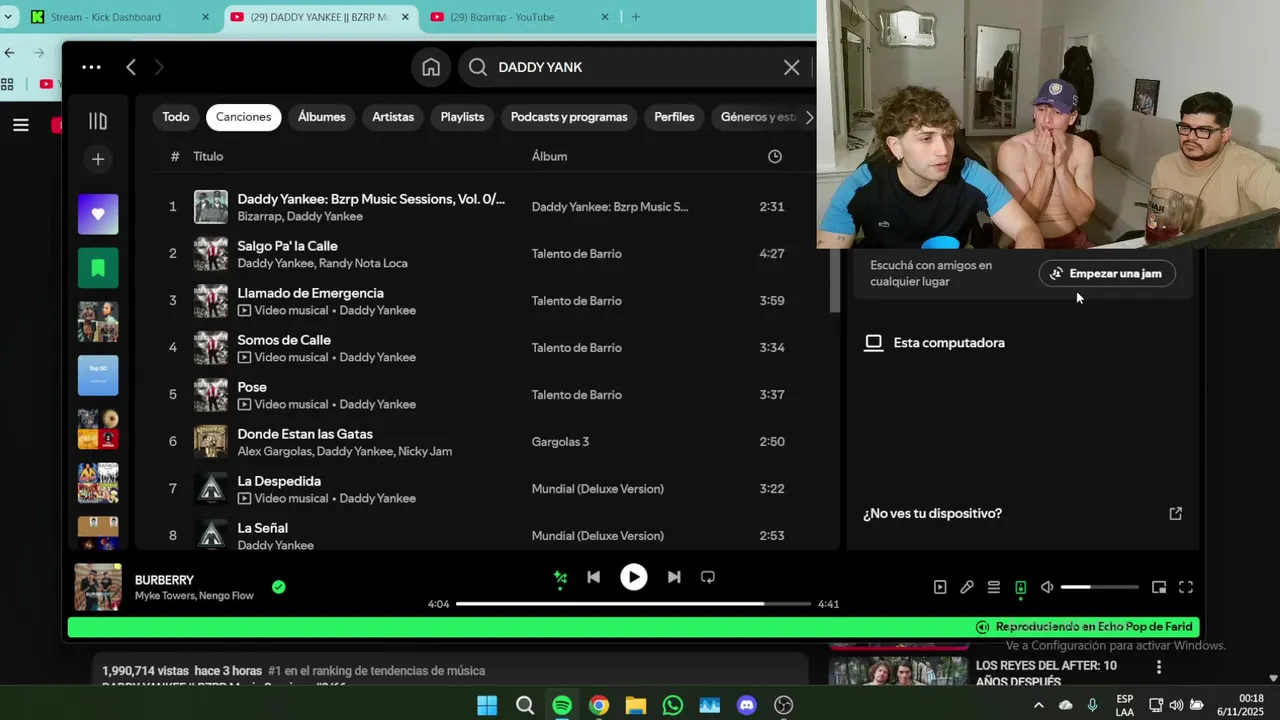
Task: Click Empezar una jam button
Action: [1107, 274]
